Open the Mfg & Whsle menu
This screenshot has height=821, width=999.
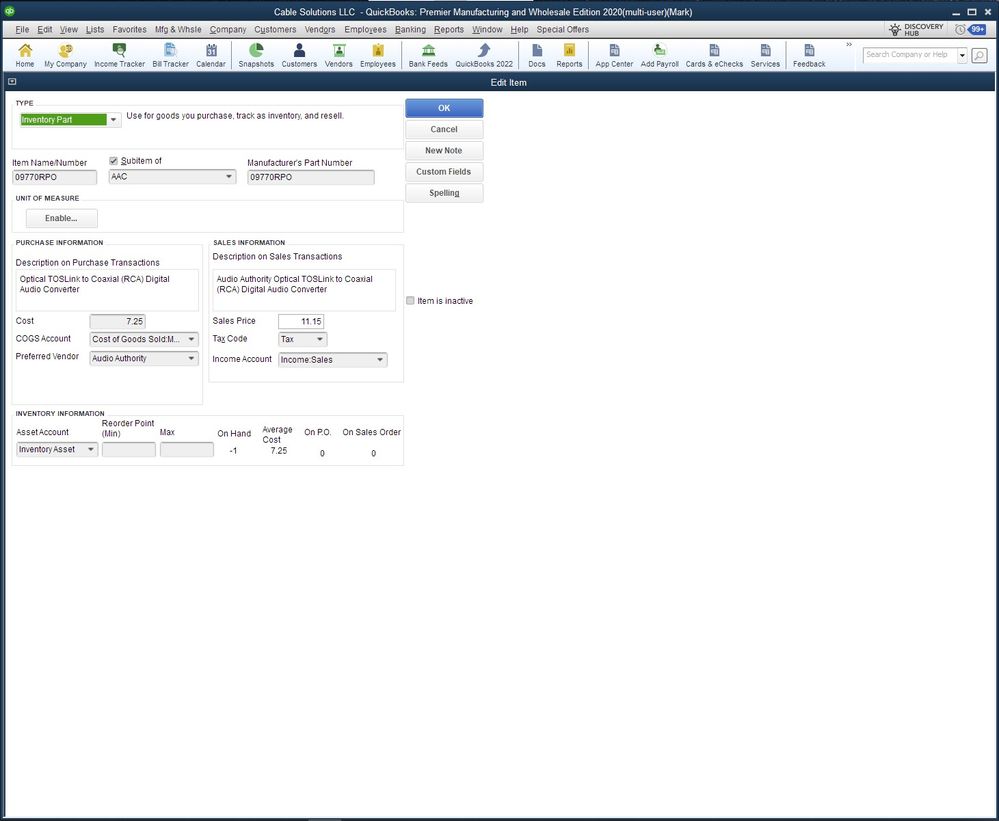[x=178, y=29]
